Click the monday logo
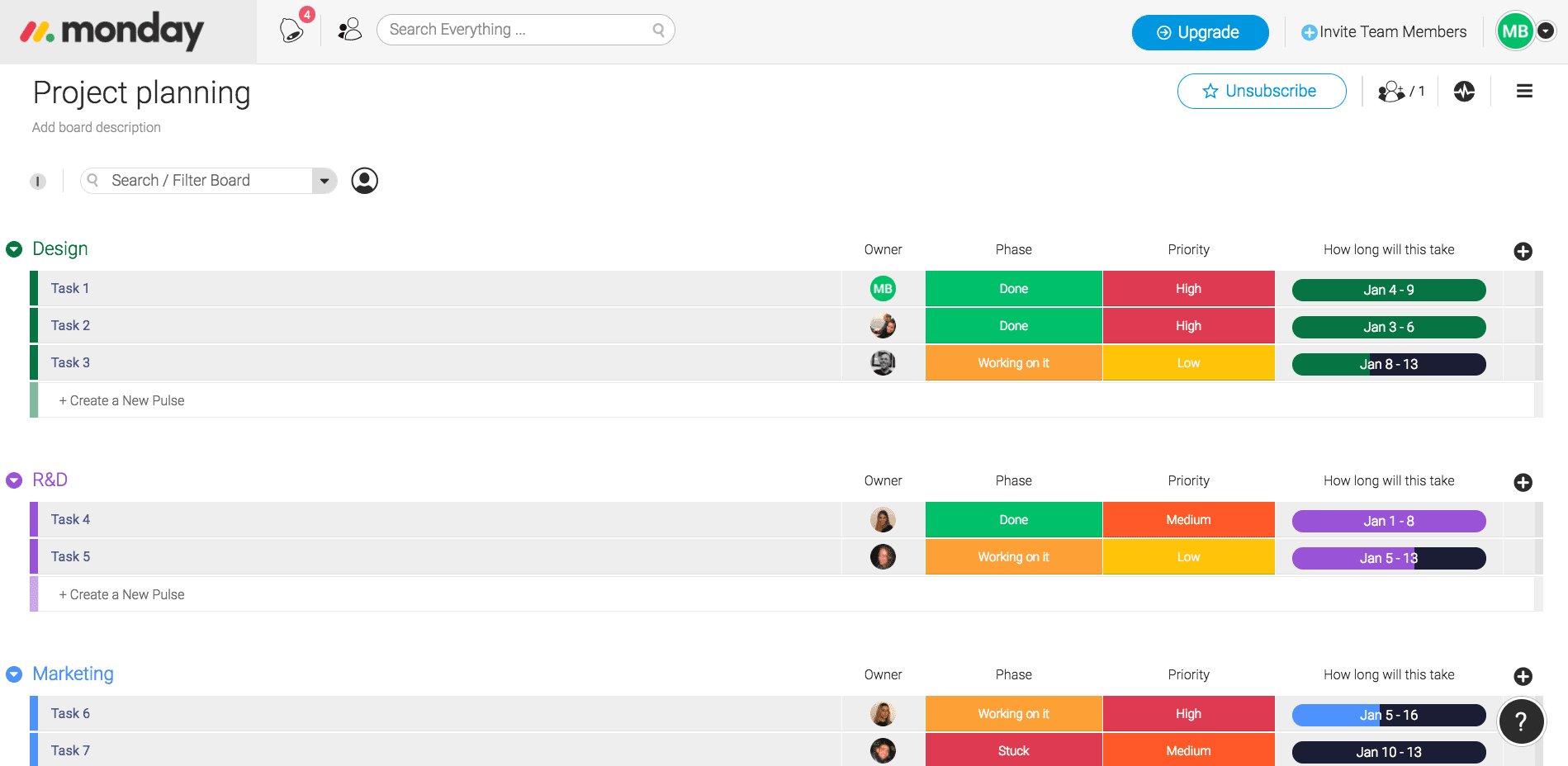1568x766 pixels. click(x=112, y=31)
